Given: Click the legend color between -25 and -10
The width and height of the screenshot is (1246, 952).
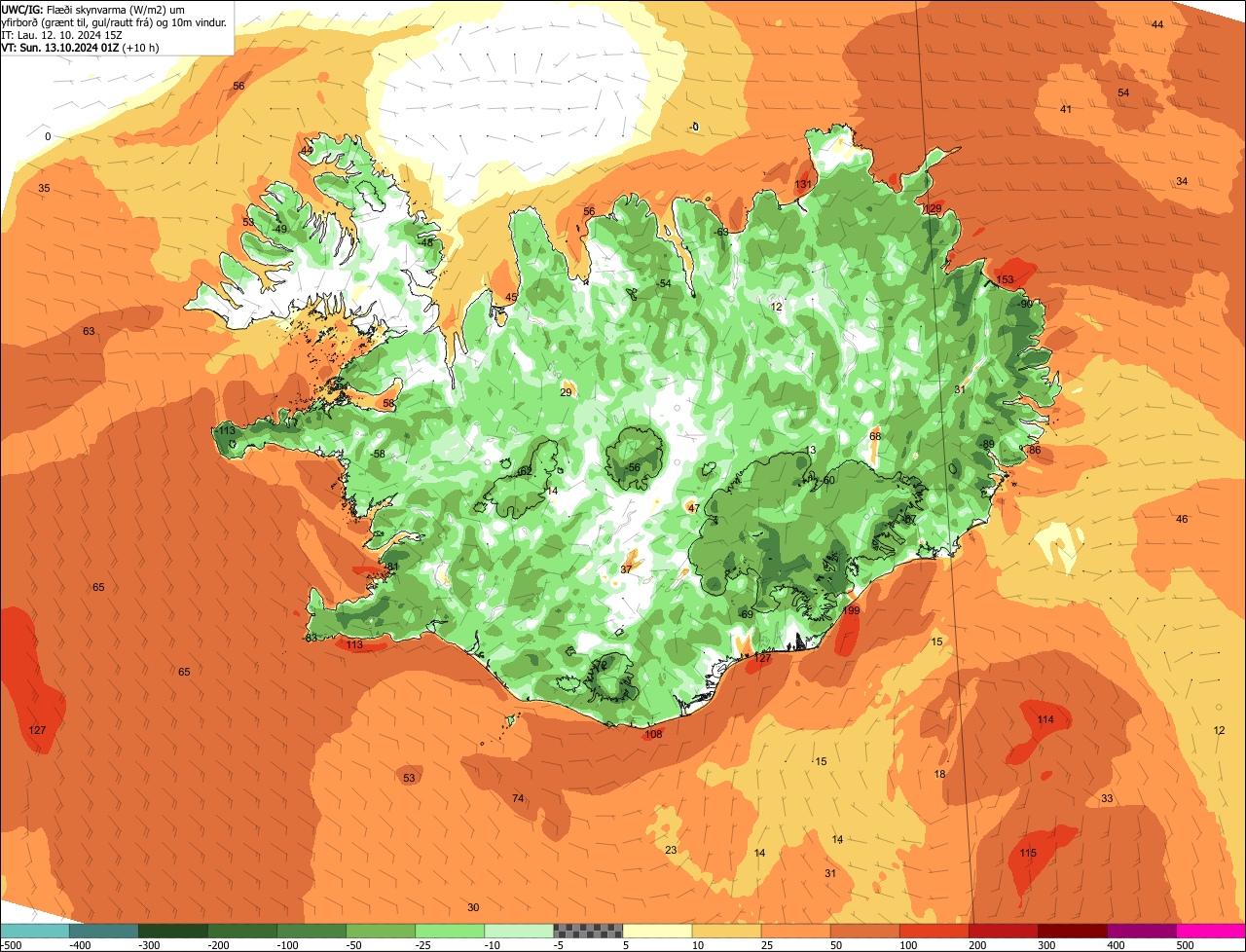Looking at the screenshot, I should [450, 931].
